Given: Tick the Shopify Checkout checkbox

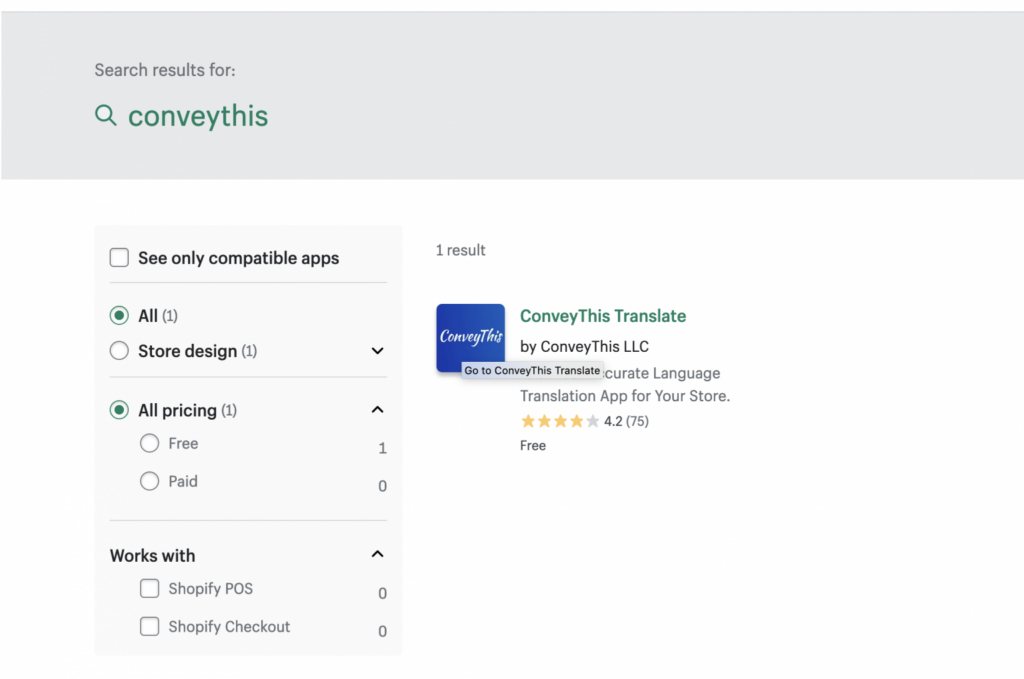Looking at the screenshot, I should (x=149, y=627).
